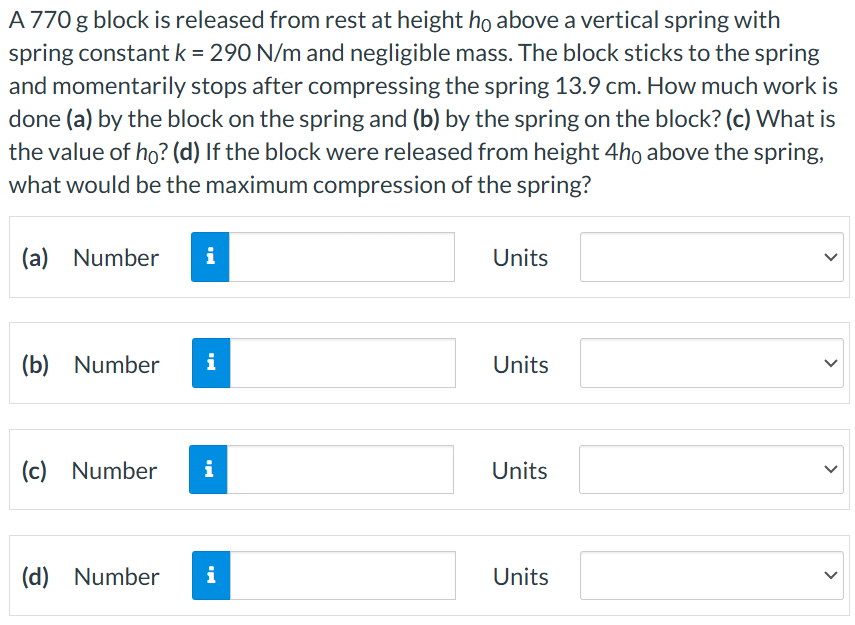This screenshot has width=855, height=625.
Task: Click the chevron in the (a) Units combo box
Action: (x=828, y=257)
